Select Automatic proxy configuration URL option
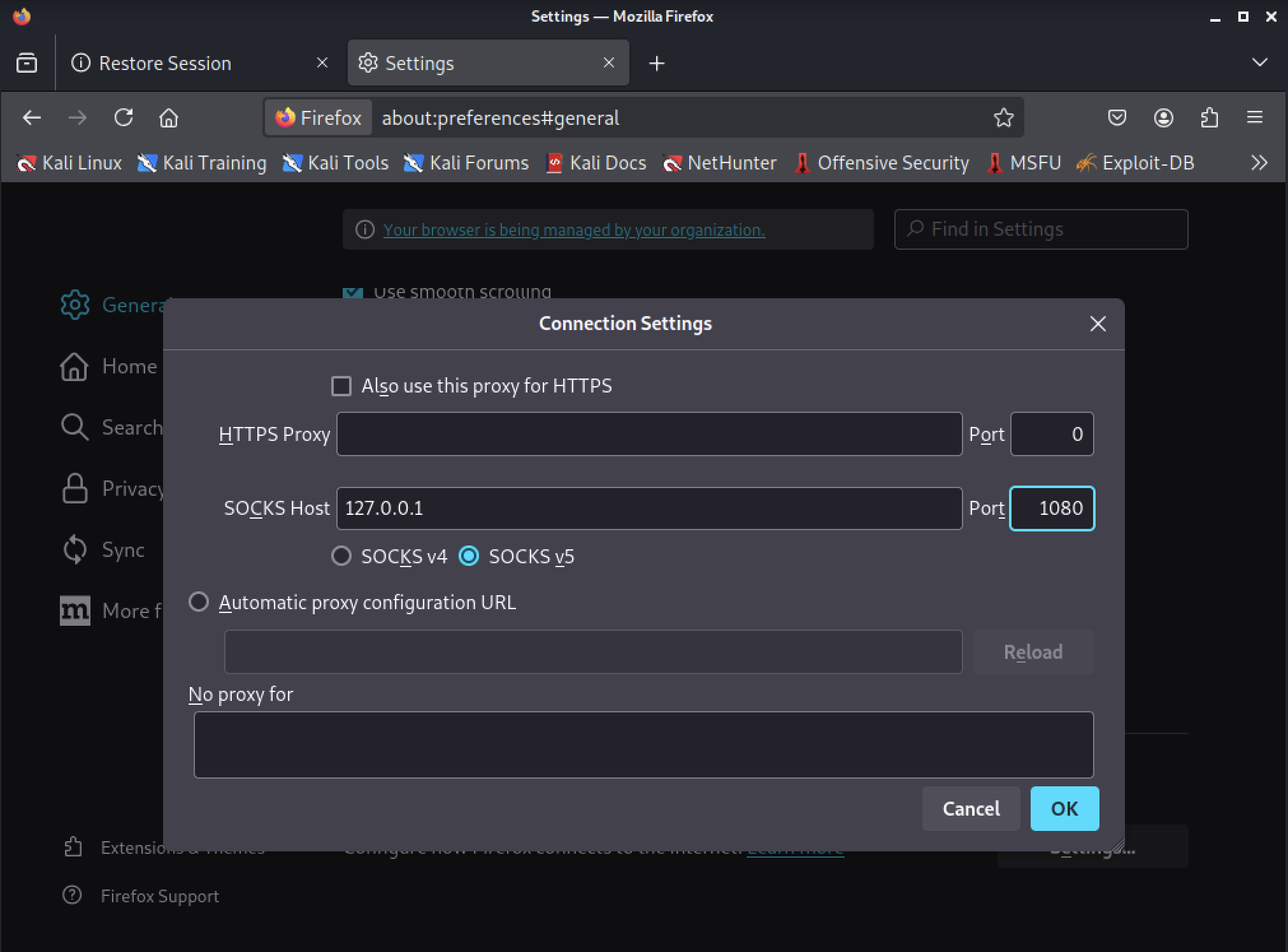This screenshot has height=952, width=1288. click(199, 602)
